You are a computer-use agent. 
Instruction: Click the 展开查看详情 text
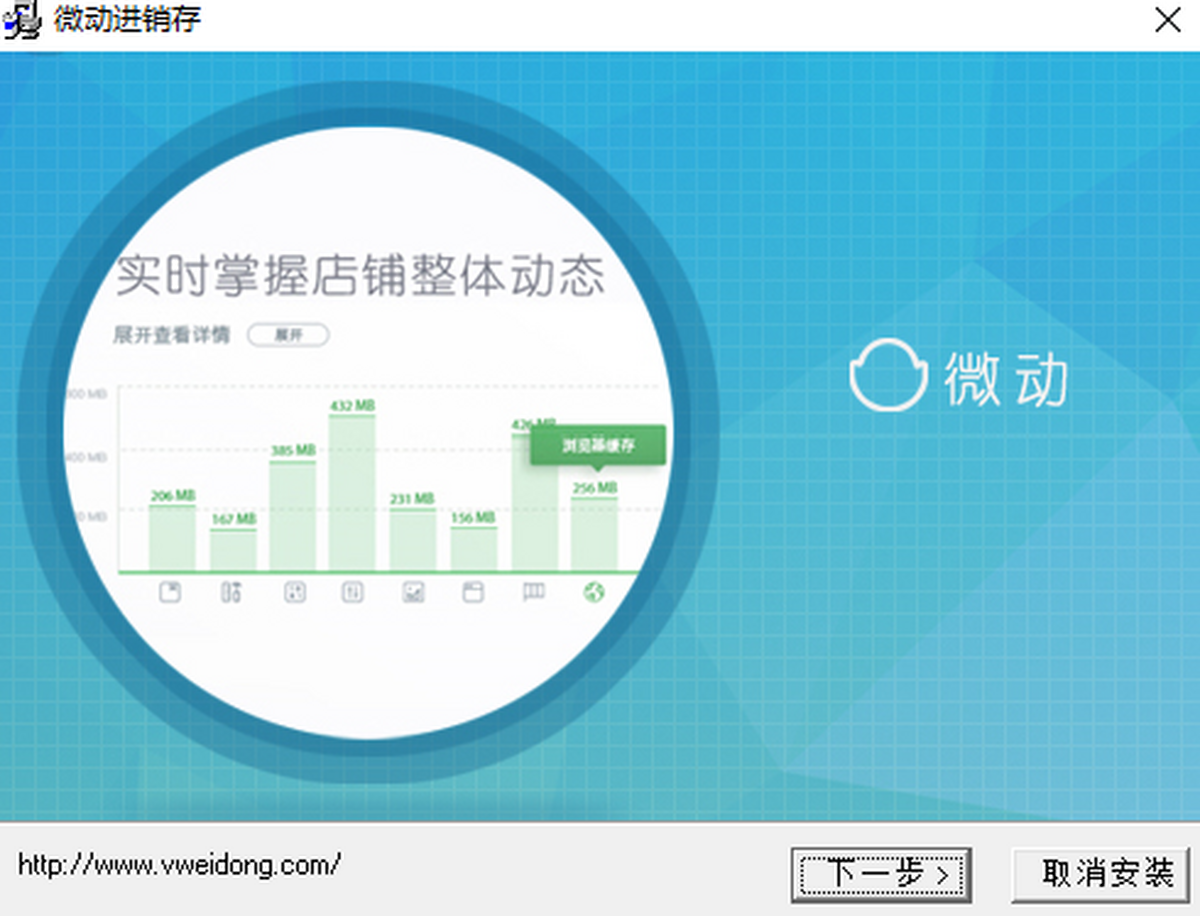pos(171,335)
